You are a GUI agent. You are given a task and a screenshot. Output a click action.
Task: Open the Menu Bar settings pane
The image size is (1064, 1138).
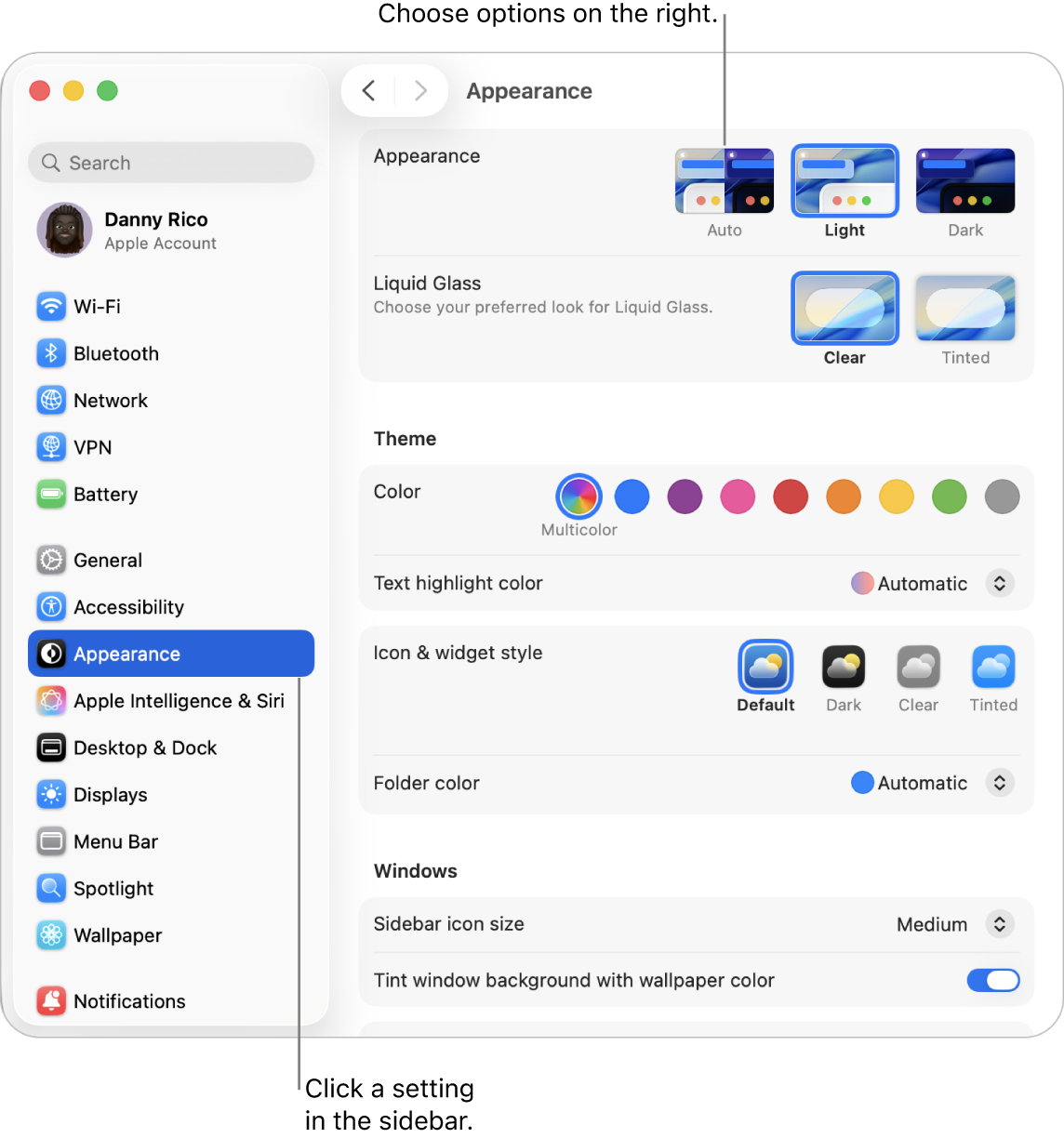point(115,841)
